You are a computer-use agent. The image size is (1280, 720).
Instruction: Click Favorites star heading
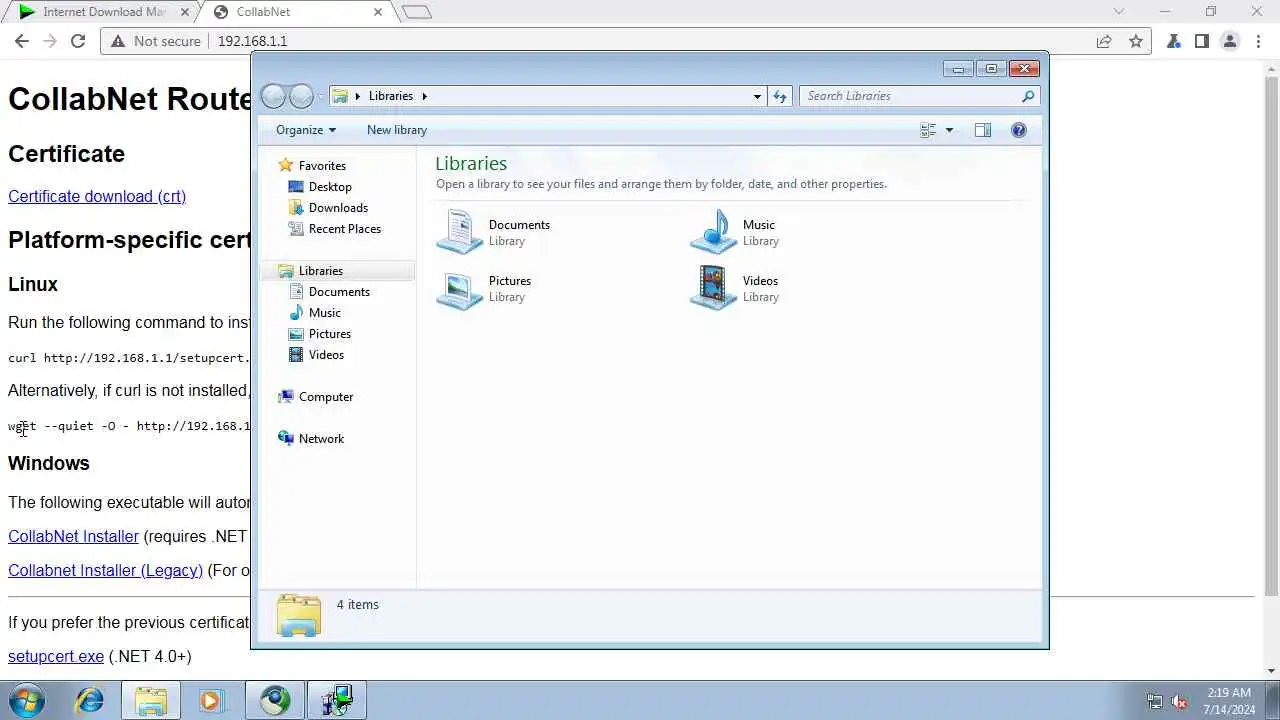coord(312,166)
